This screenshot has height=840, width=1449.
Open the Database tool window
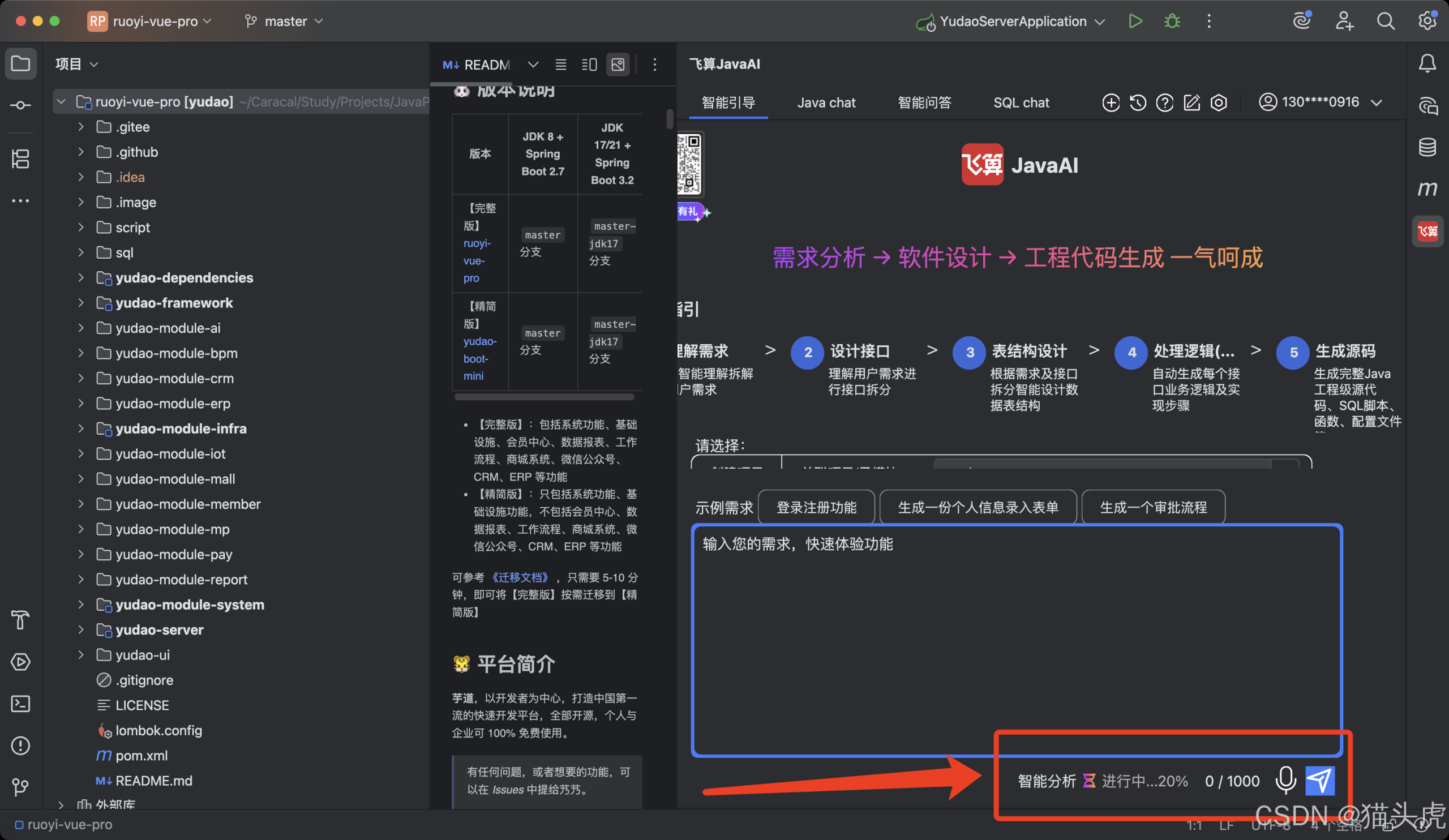click(x=1427, y=147)
